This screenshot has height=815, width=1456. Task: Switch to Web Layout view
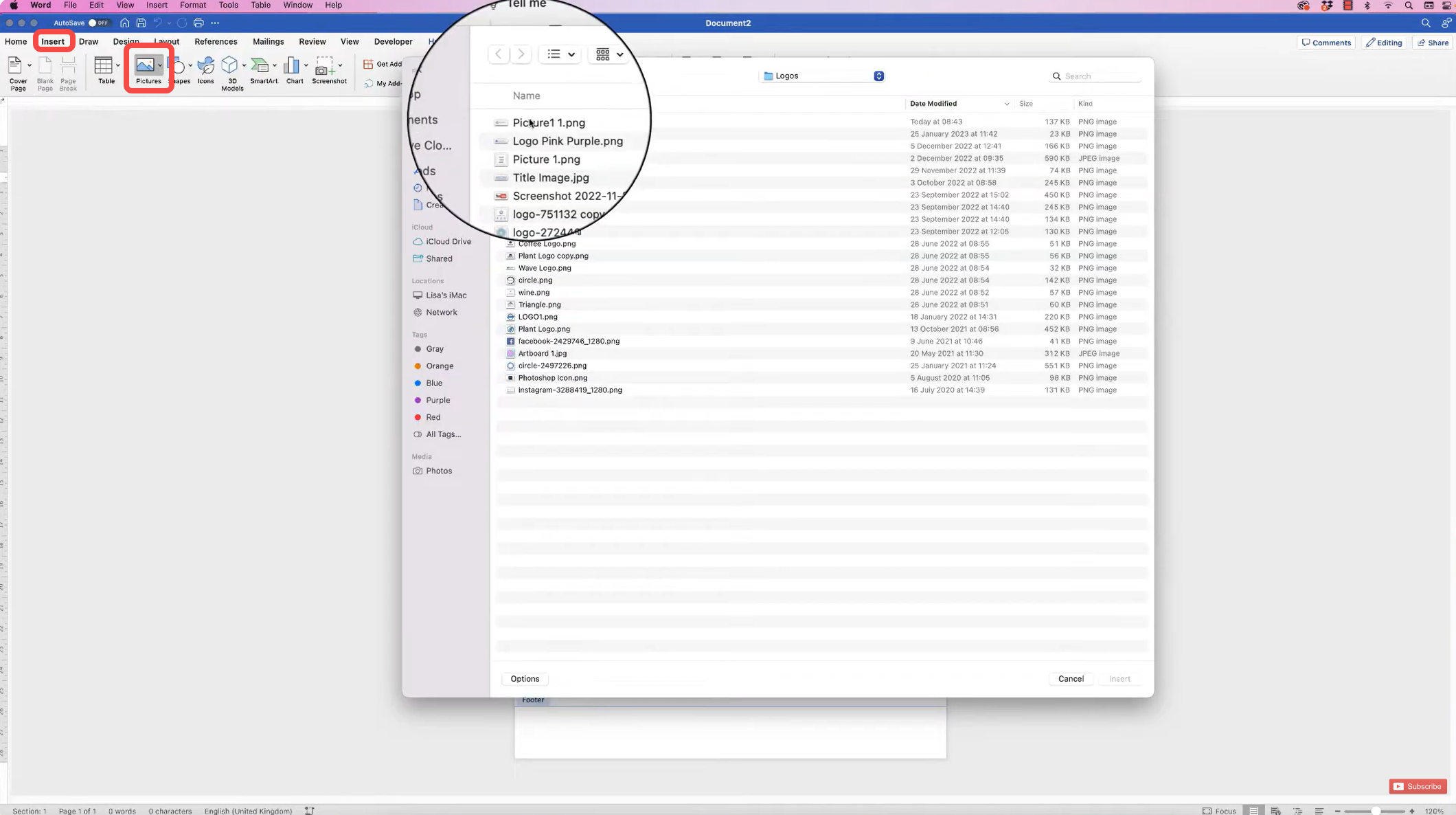click(x=1275, y=810)
